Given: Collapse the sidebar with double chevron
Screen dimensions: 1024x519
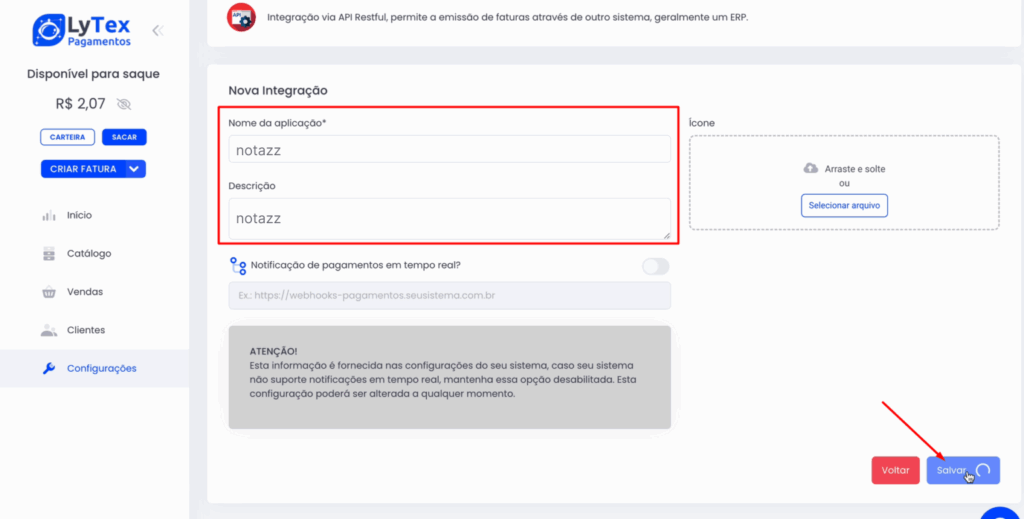Looking at the screenshot, I should [x=157, y=31].
